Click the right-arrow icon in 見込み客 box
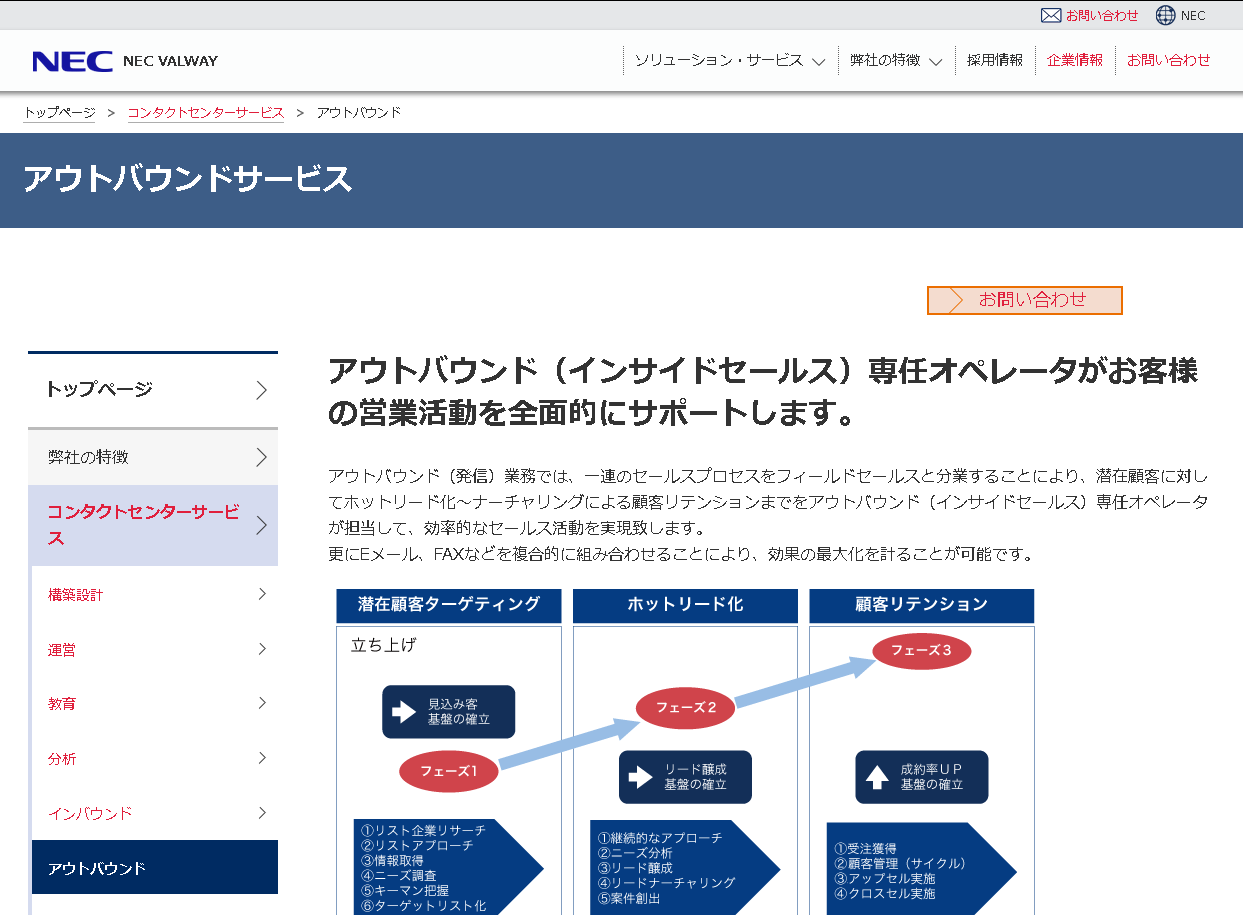Screen dimensions: 1243x915 [404, 712]
